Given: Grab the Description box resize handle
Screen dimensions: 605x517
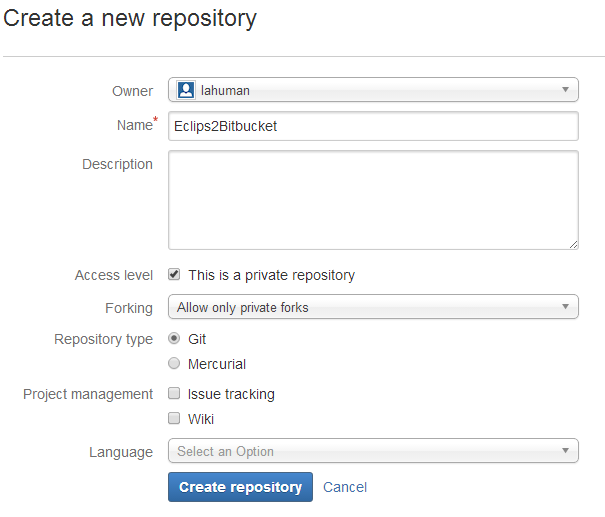Looking at the screenshot, I should (573, 244).
